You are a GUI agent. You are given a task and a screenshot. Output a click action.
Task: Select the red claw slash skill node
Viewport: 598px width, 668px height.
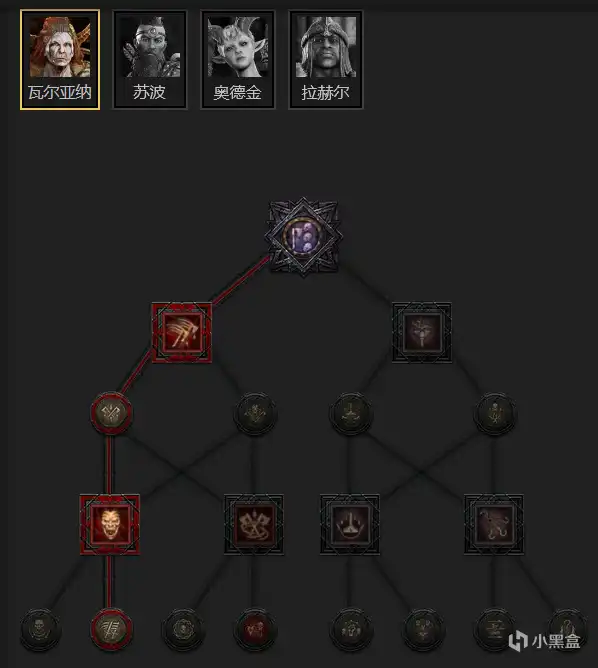[x=182, y=332]
